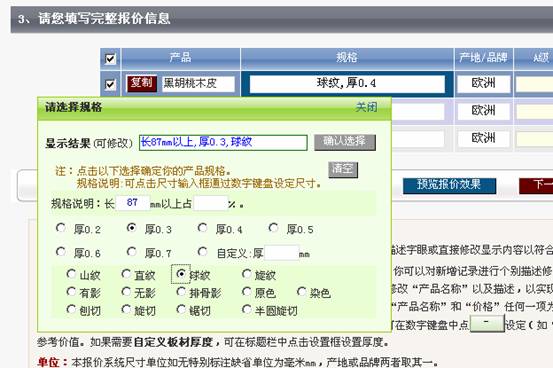Toggle the header select-all checkbox
The height and width of the screenshot is (368, 553).
click(x=110, y=59)
